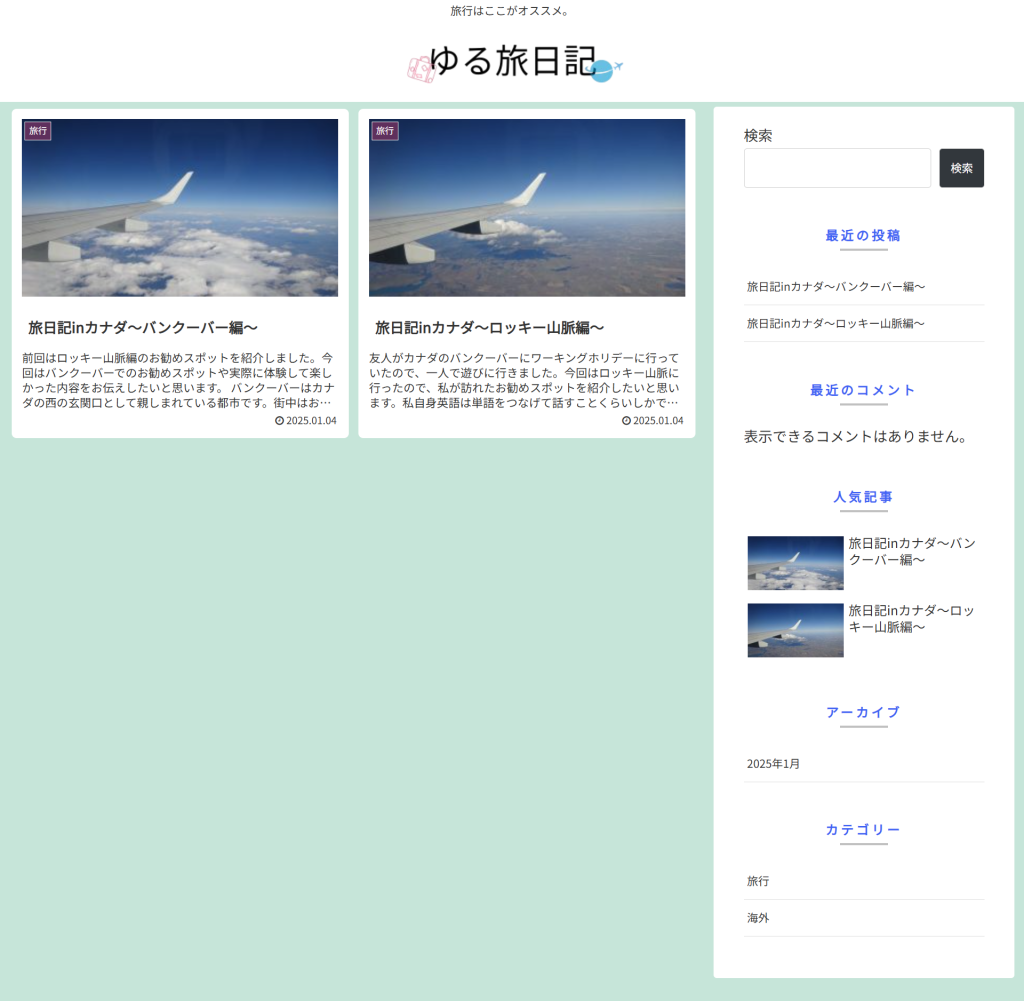Click 旅行 category tag on Vancouver post
This screenshot has width=1024, height=1001.
point(37,131)
